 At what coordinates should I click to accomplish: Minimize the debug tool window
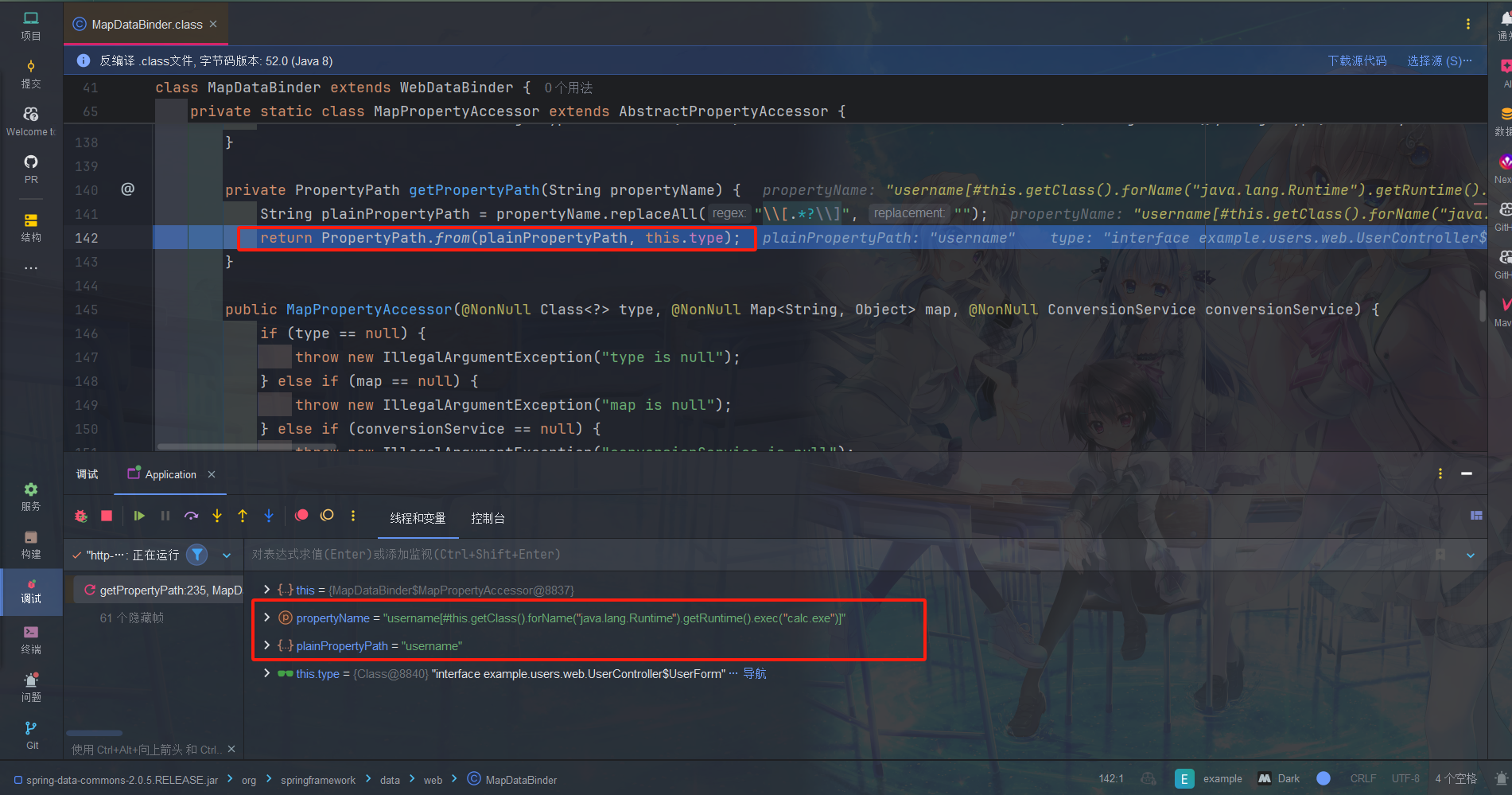1467,474
